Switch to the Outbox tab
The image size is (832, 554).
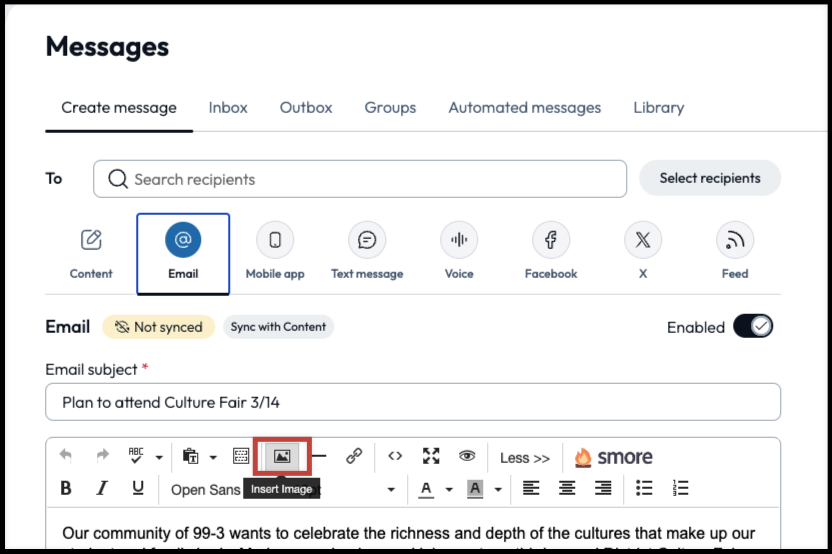[306, 107]
